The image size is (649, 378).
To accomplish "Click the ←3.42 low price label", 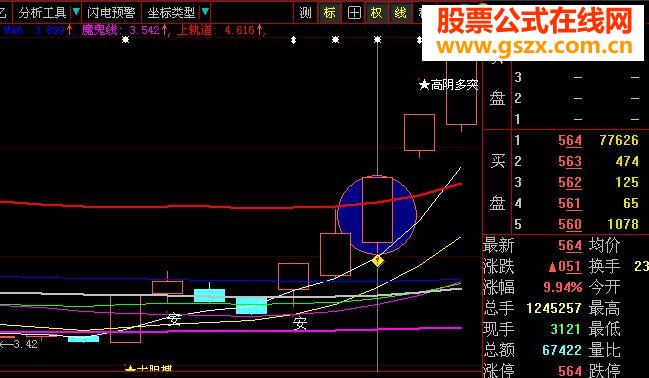I will pos(19,344).
